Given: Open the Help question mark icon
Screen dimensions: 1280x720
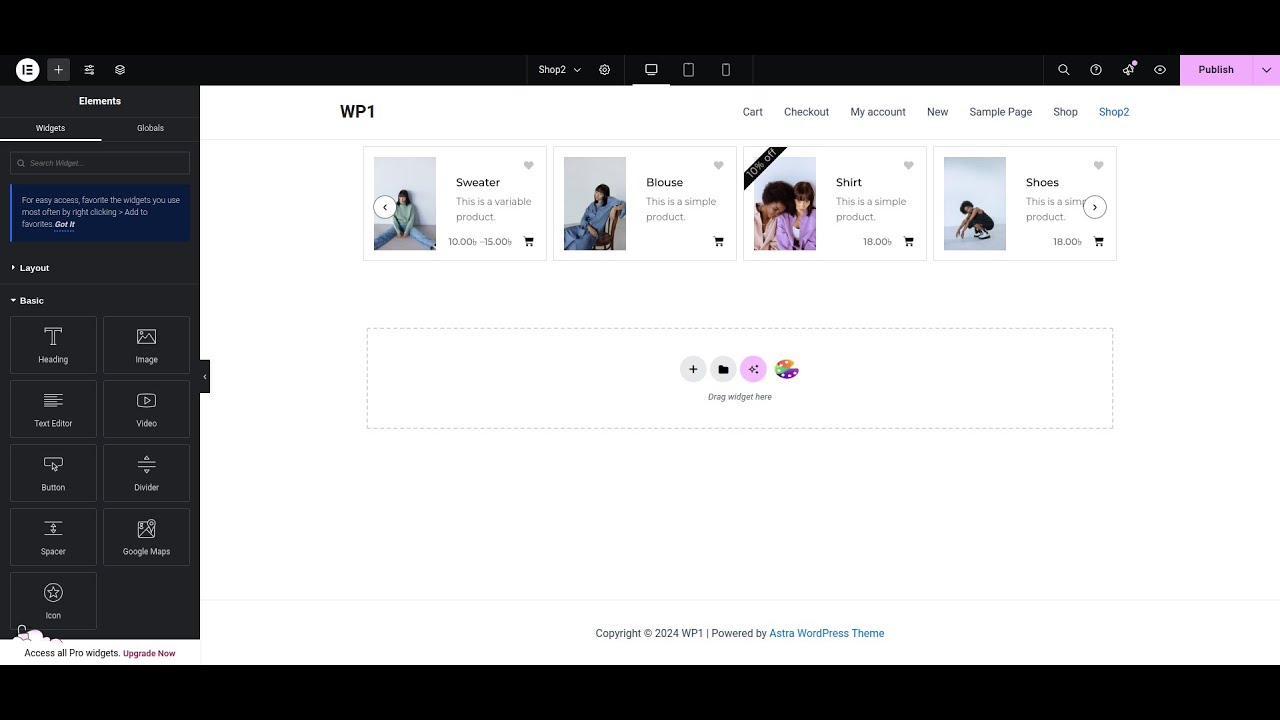Looking at the screenshot, I should pos(1096,70).
